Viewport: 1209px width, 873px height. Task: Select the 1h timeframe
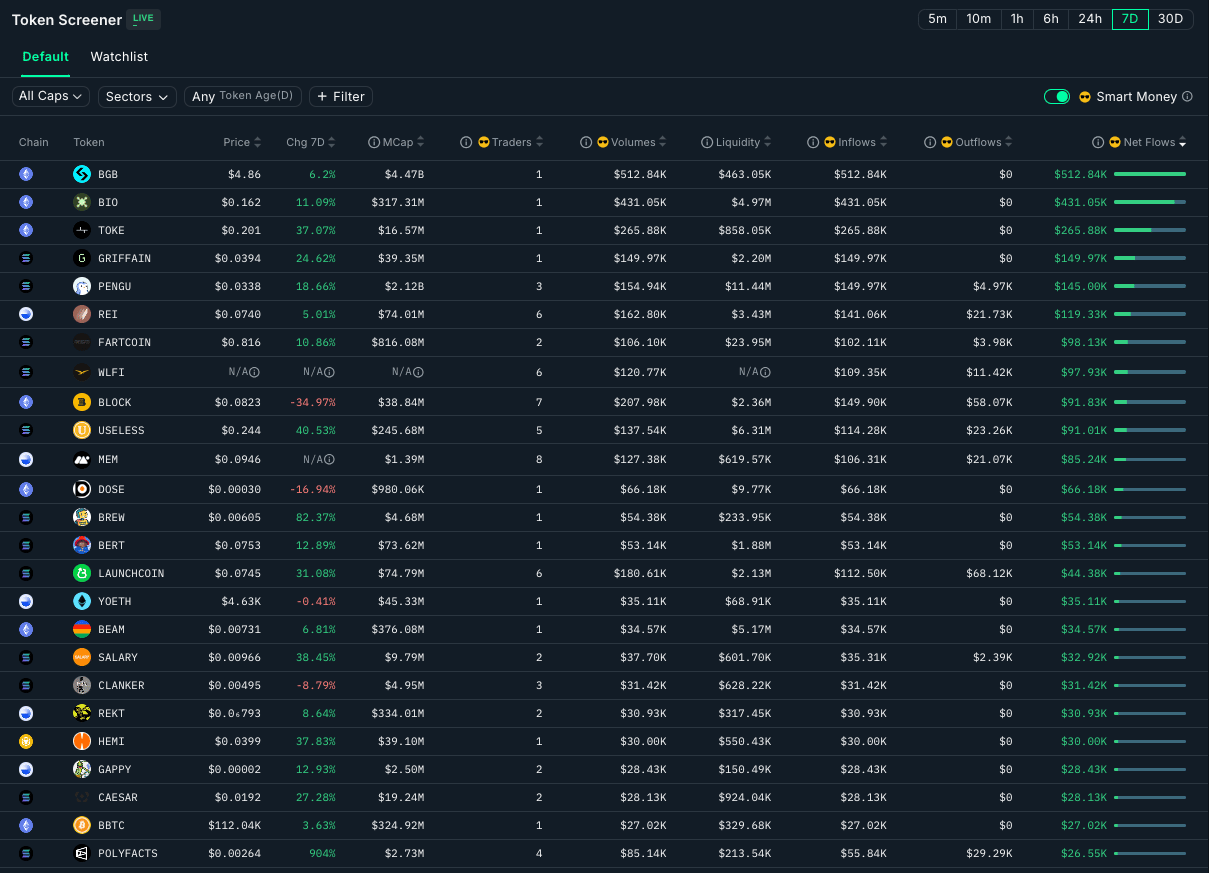(x=1017, y=19)
